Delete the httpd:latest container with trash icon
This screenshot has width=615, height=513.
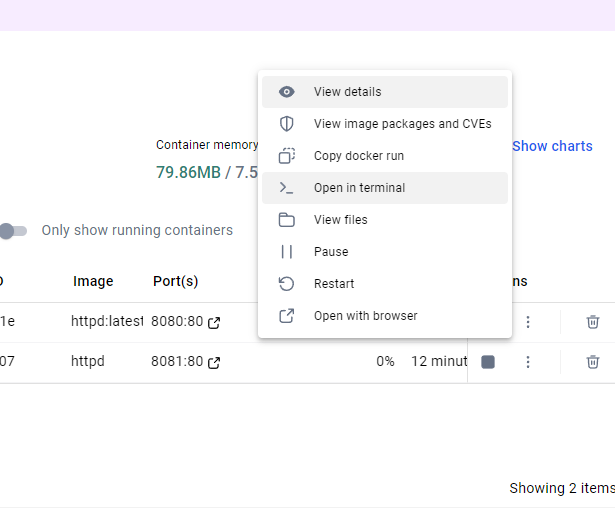[593, 322]
